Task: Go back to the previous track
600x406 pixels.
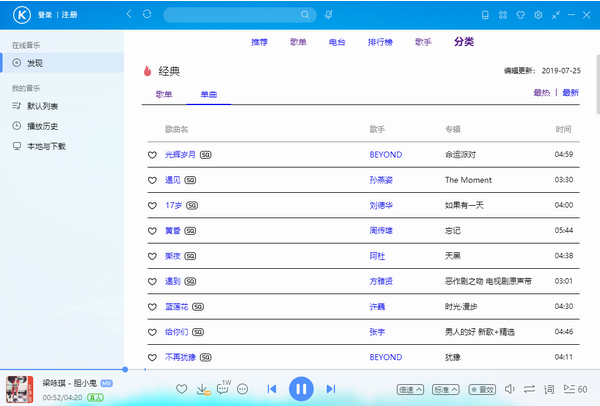Action: [271, 389]
